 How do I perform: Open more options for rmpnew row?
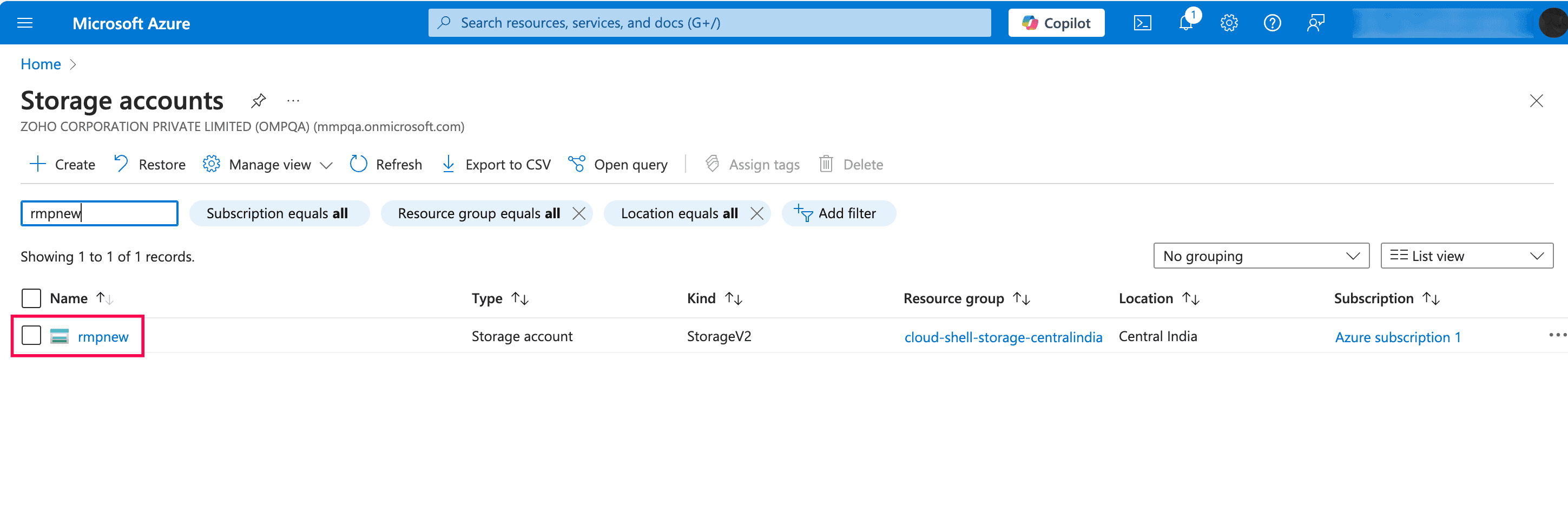coord(1557,336)
